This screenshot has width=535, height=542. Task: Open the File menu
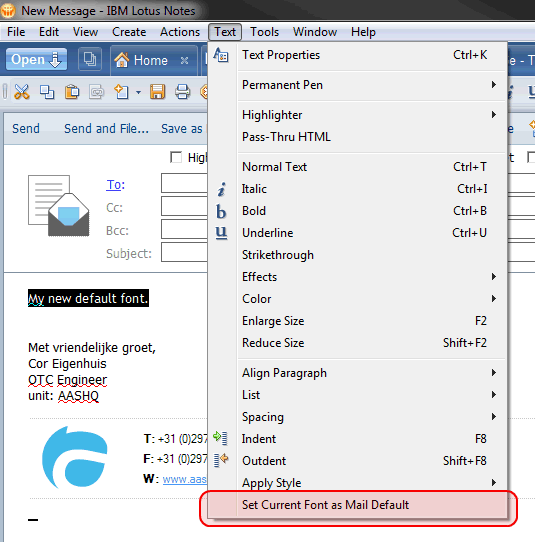click(16, 32)
